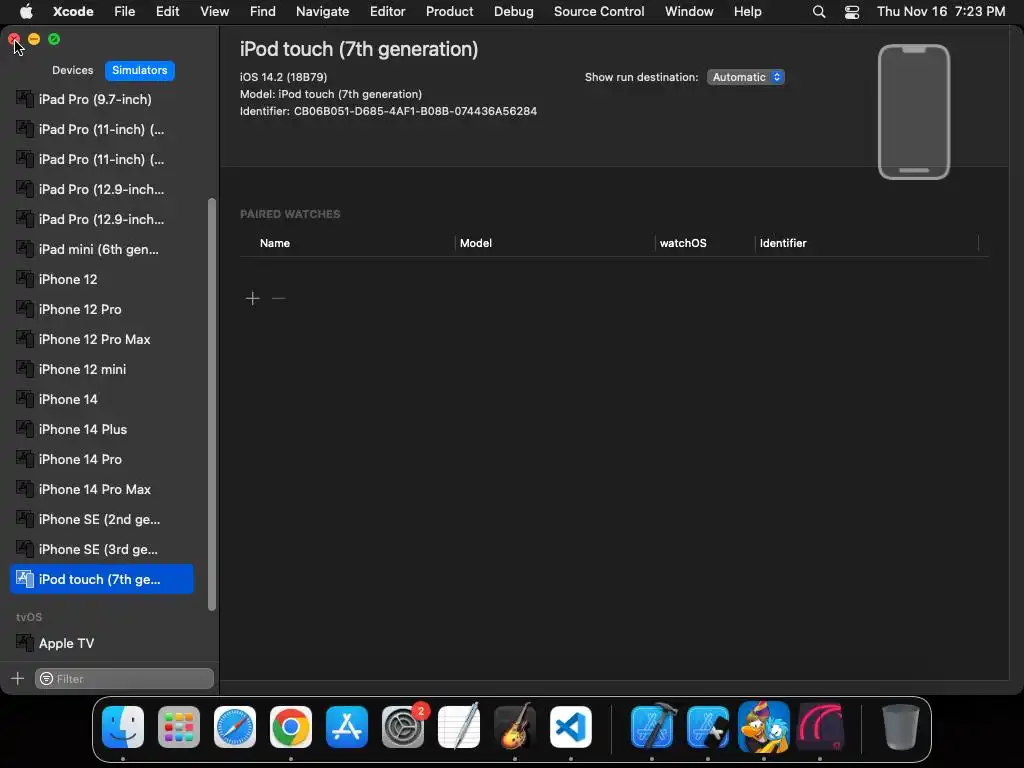Click the dark red arc app in dock
This screenshot has height=768, width=1024.
[x=820, y=727]
